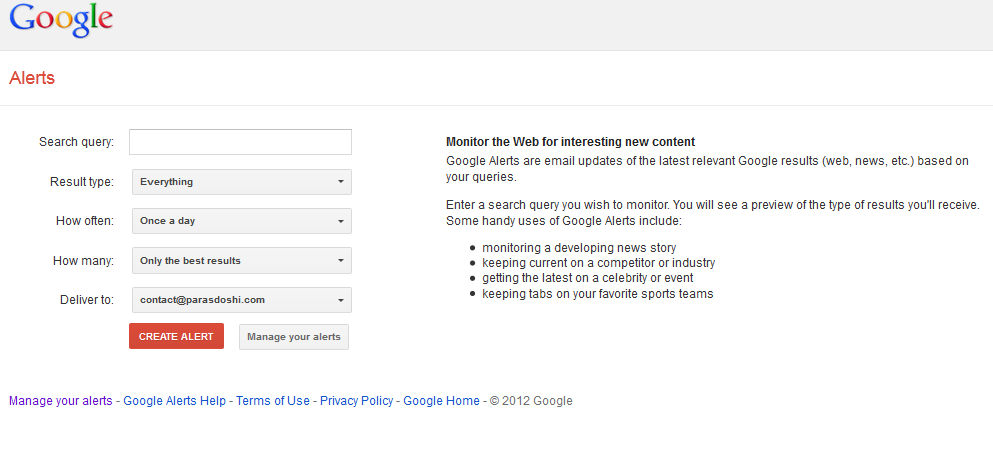Click the Result type label

tap(82, 182)
